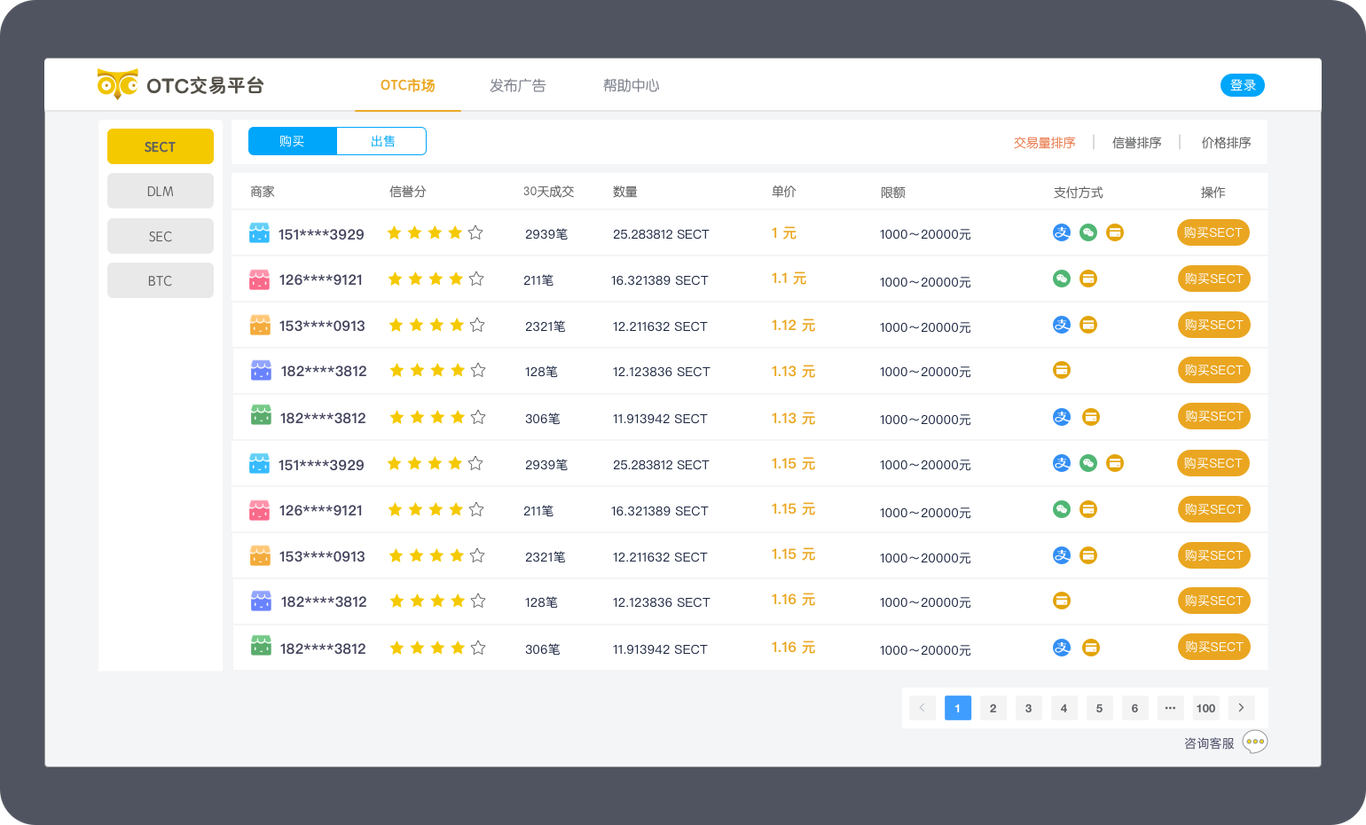Click the WeChat Pay icon in the 1.1 元 row
The image size is (1366, 825).
point(1062,279)
